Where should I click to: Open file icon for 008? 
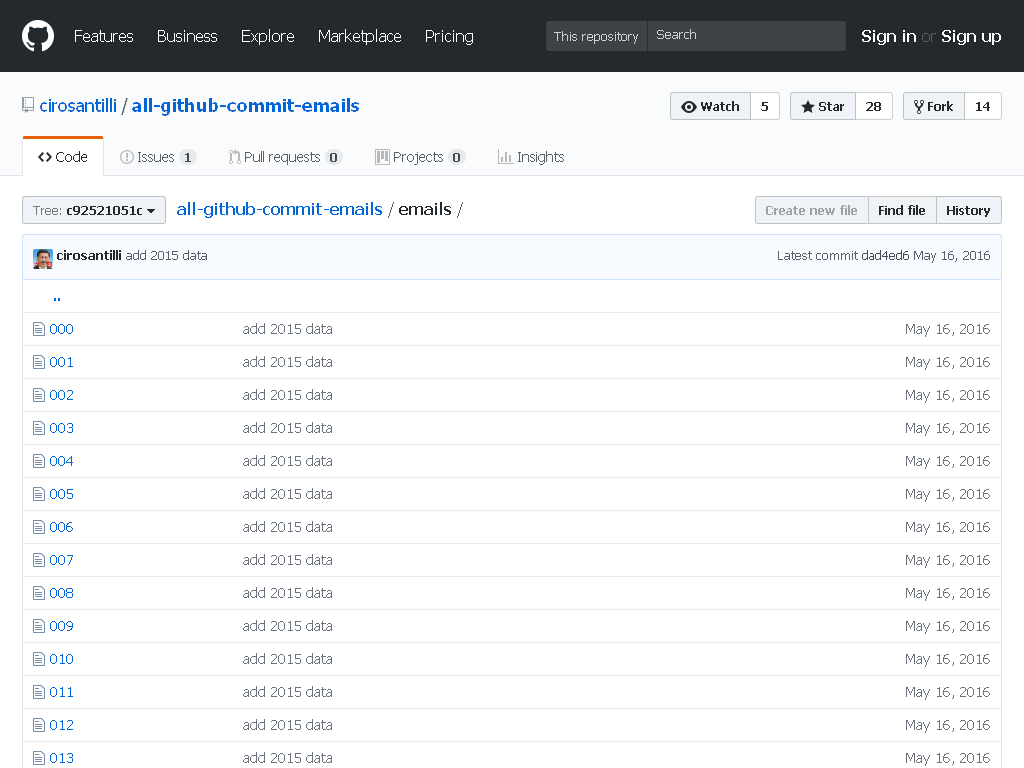pos(39,593)
